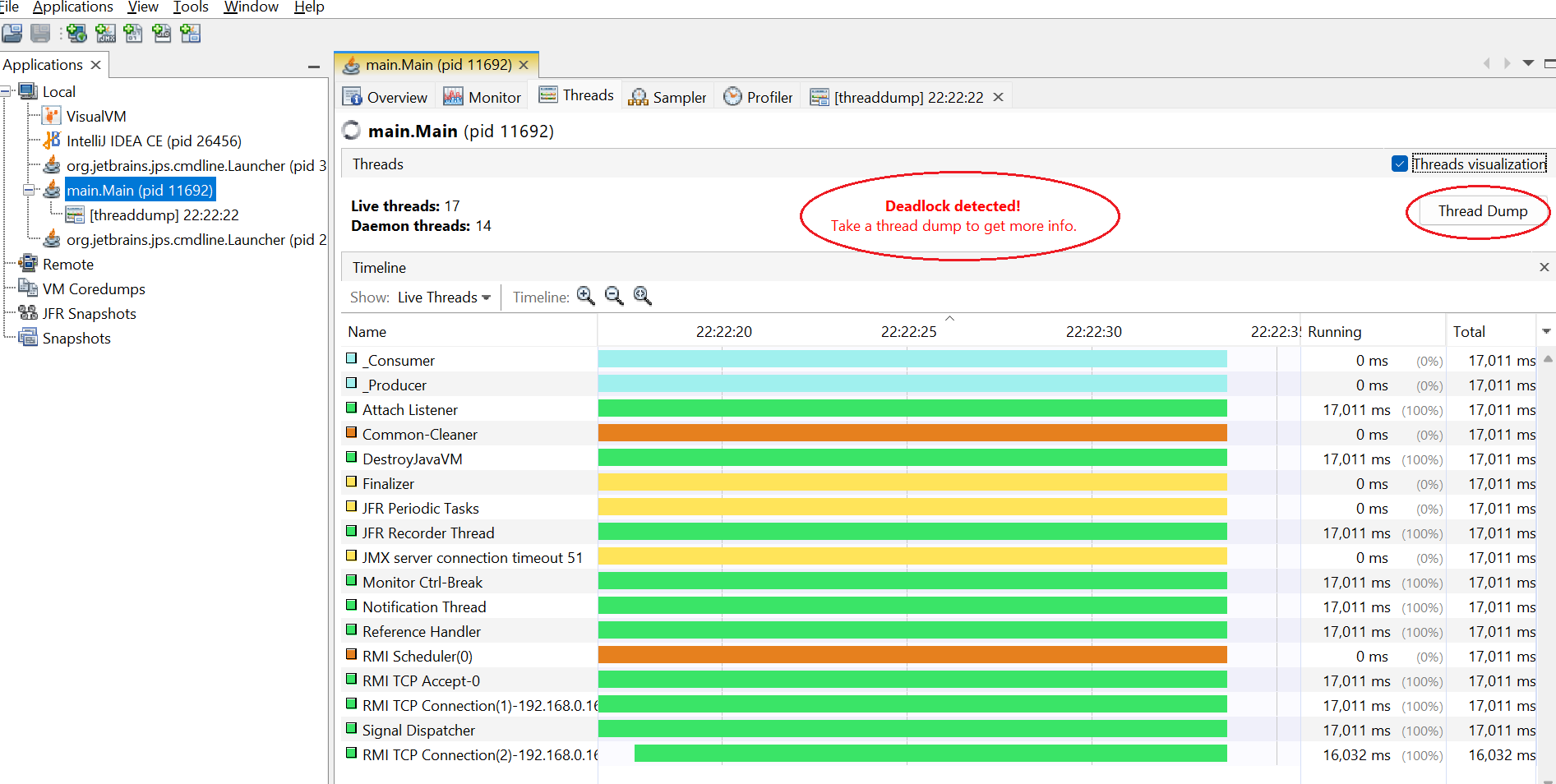
Task: Click the Add Remote Host toolbar icon
Action: tap(76, 34)
